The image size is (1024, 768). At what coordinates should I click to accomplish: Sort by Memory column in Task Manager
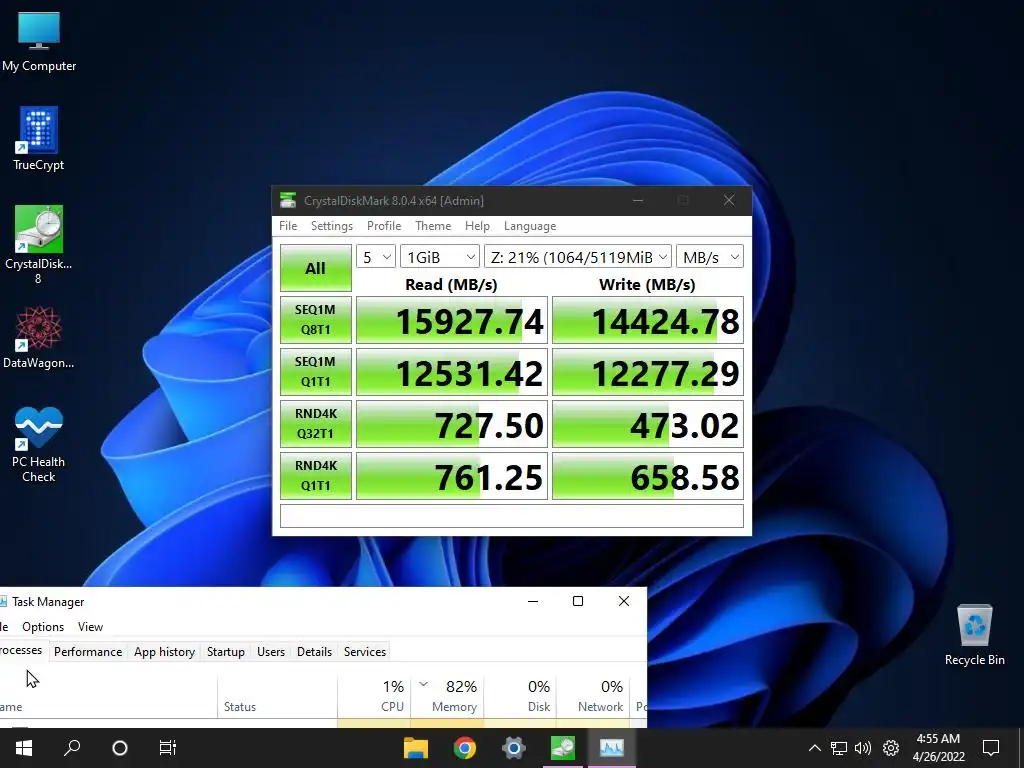pyautogui.click(x=447, y=696)
